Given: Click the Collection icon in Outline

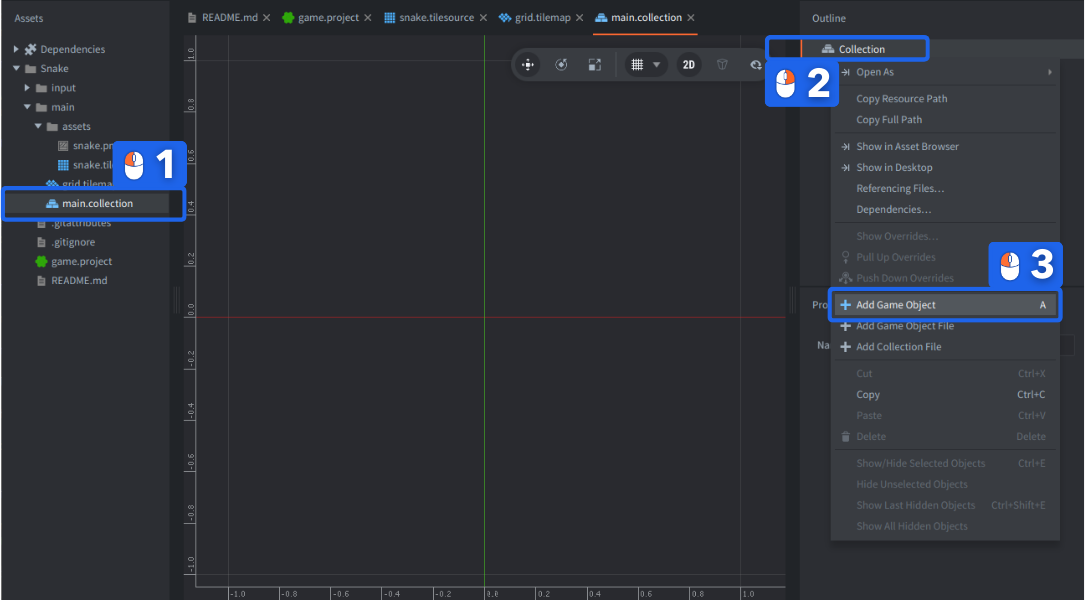Looking at the screenshot, I should [x=827, y=49].
